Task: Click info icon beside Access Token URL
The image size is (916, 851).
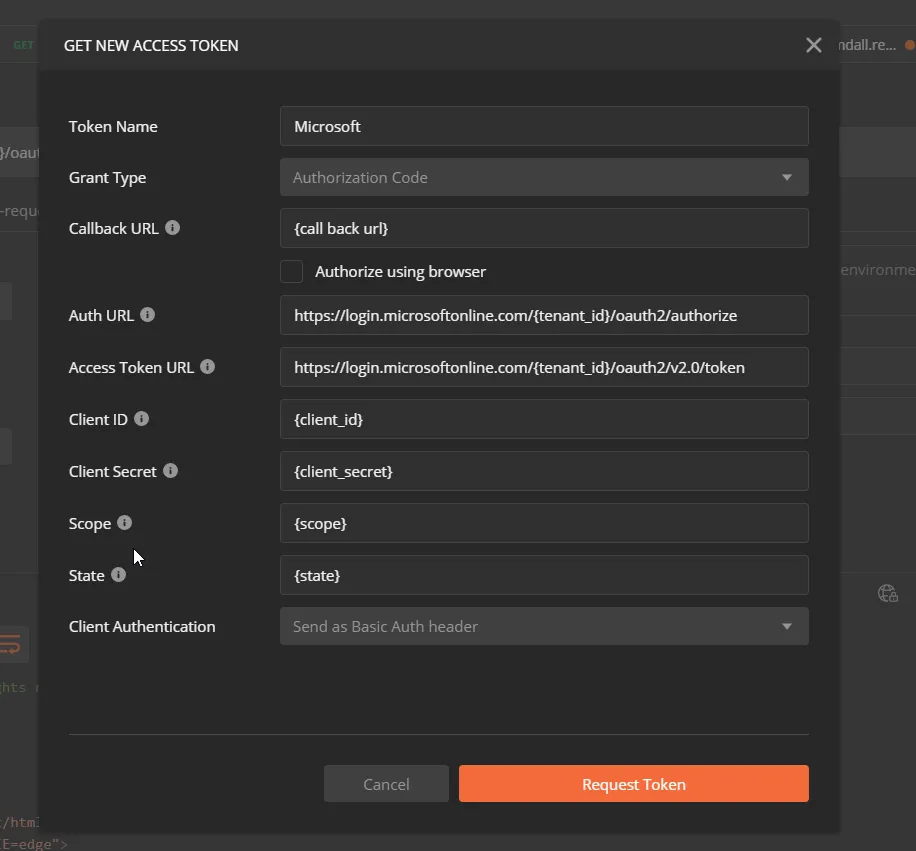Action: coord(208,367)
